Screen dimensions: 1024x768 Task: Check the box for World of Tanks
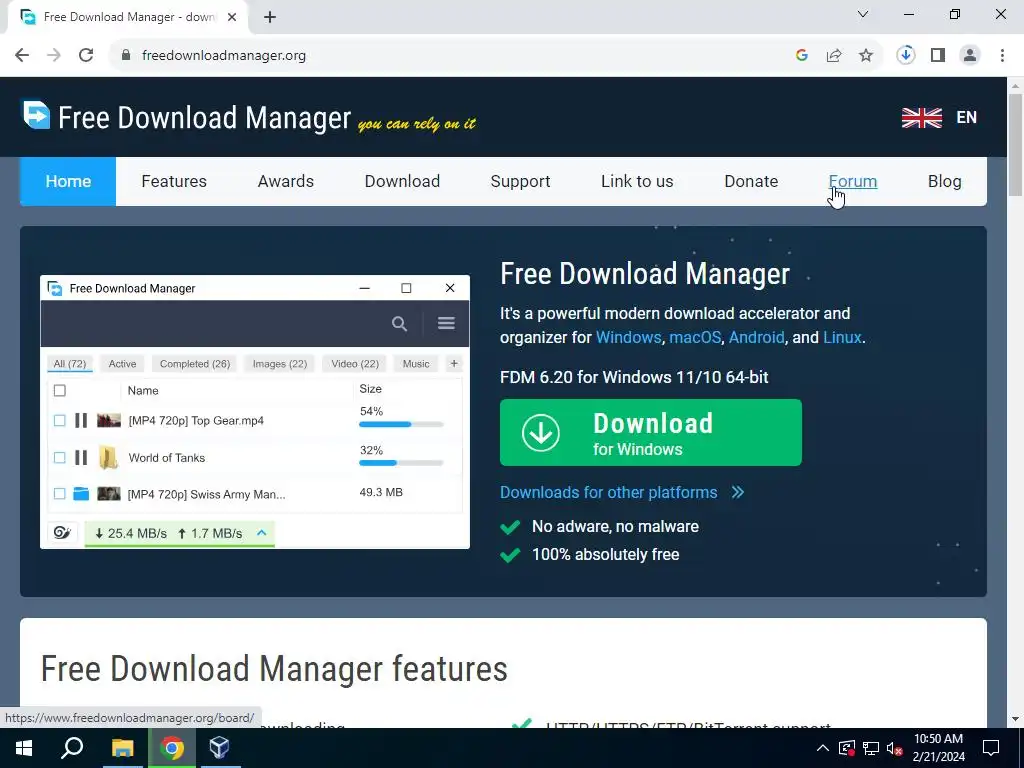pos(59,458)
